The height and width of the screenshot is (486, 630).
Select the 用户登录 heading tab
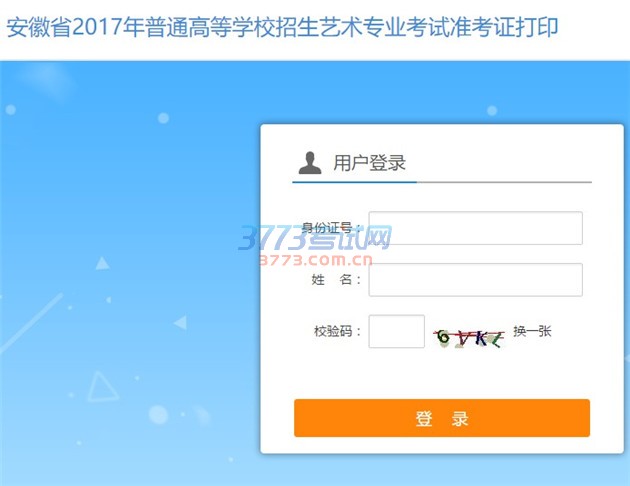click(369, 163)
